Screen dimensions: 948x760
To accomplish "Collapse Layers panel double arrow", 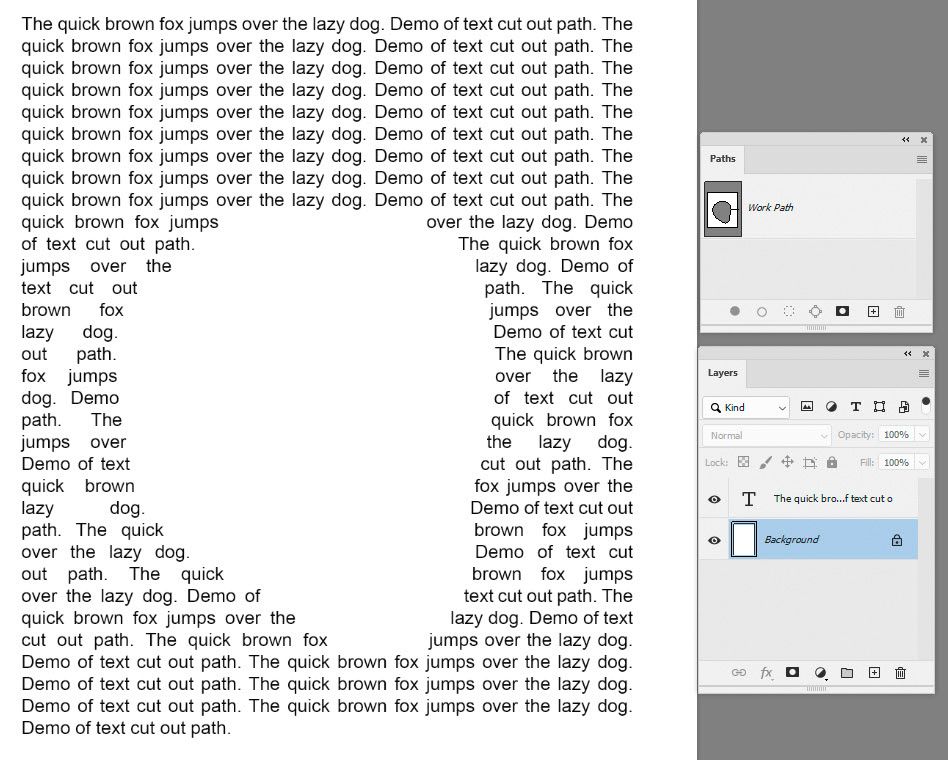I will click(907, 354).
